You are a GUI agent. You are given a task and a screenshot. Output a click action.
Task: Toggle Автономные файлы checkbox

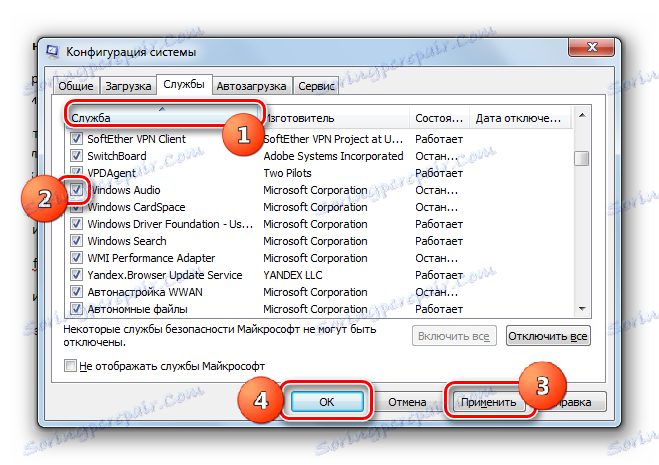(x=76, y=309)
